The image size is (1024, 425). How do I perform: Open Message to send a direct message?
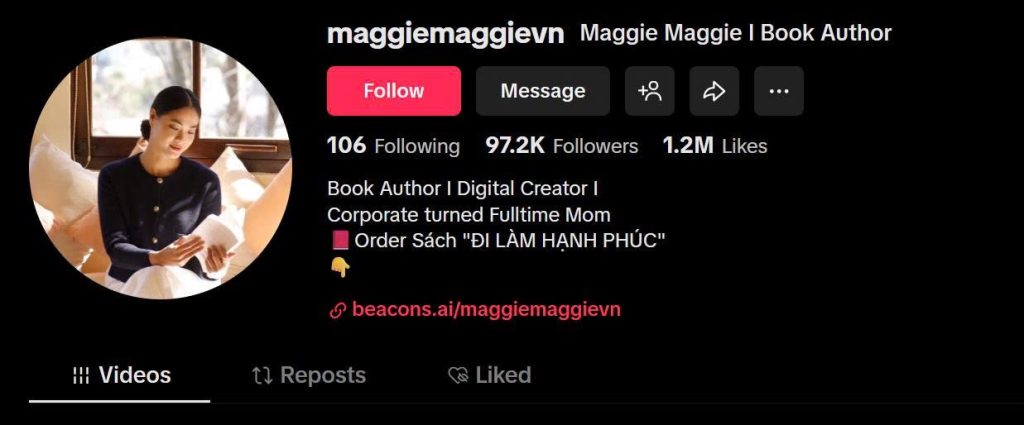click(x=543, y=91)
